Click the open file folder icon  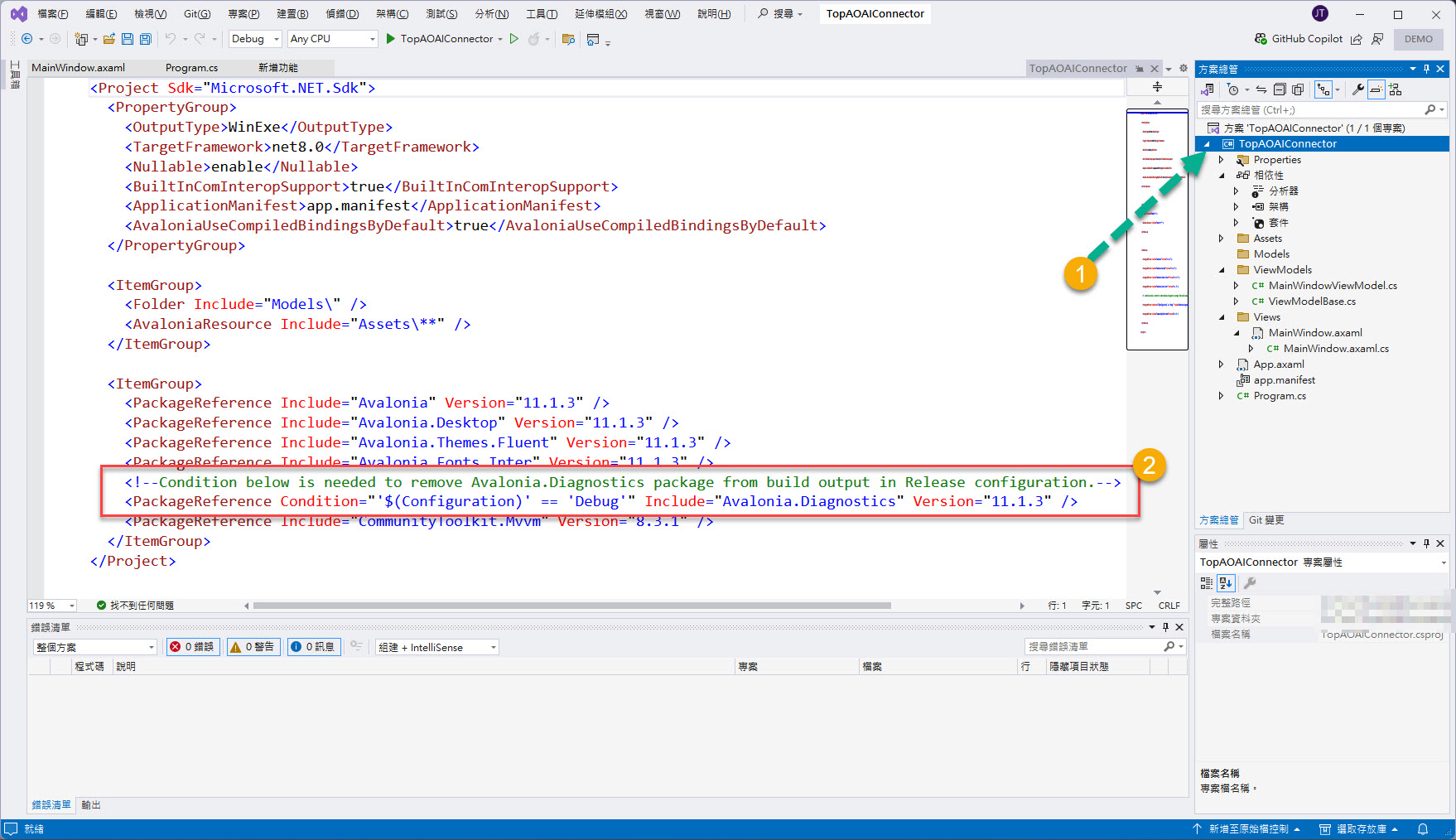pos(108,39)
